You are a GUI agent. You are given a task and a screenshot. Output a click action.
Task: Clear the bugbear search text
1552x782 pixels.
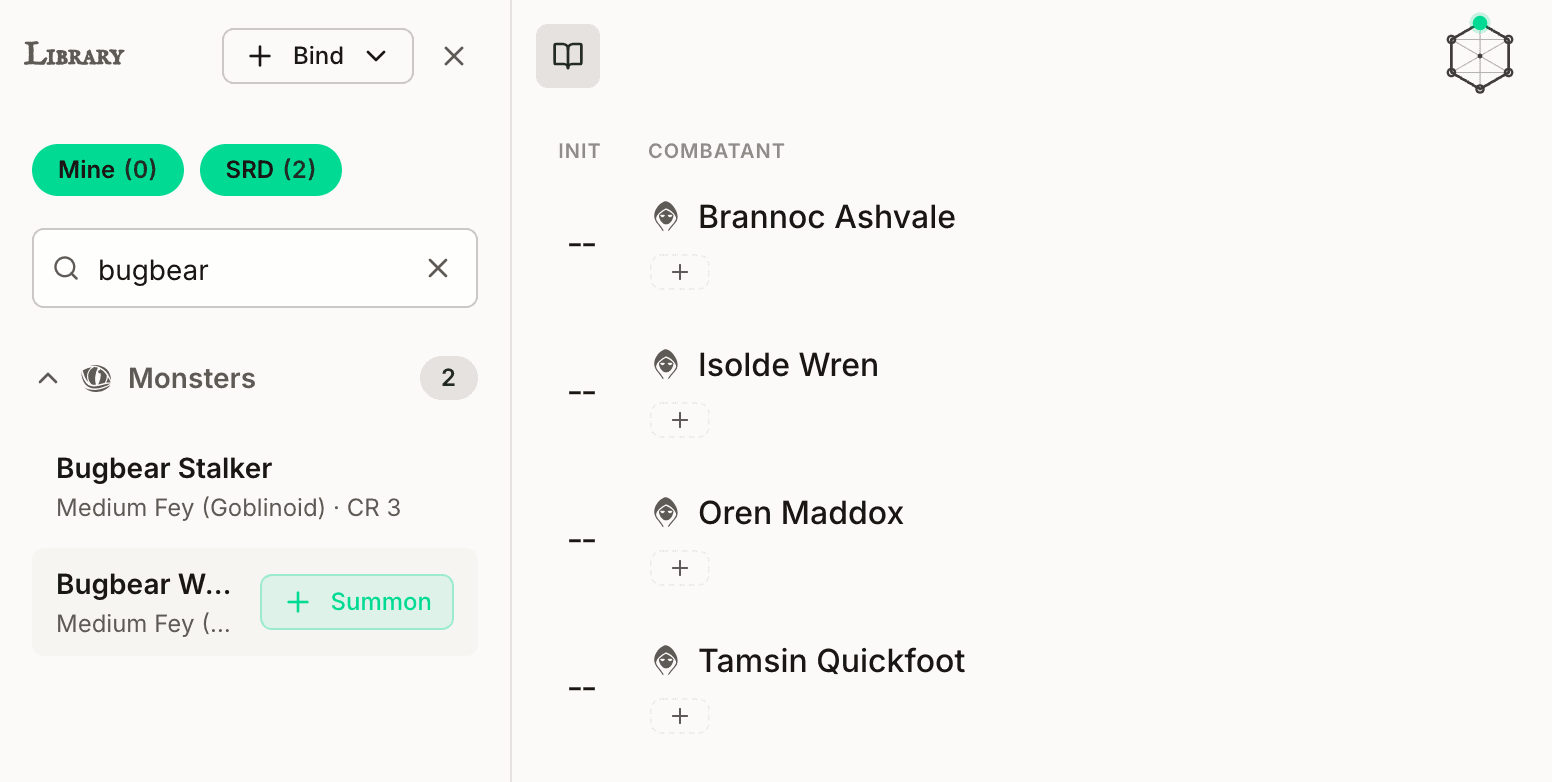pos(438,268)
